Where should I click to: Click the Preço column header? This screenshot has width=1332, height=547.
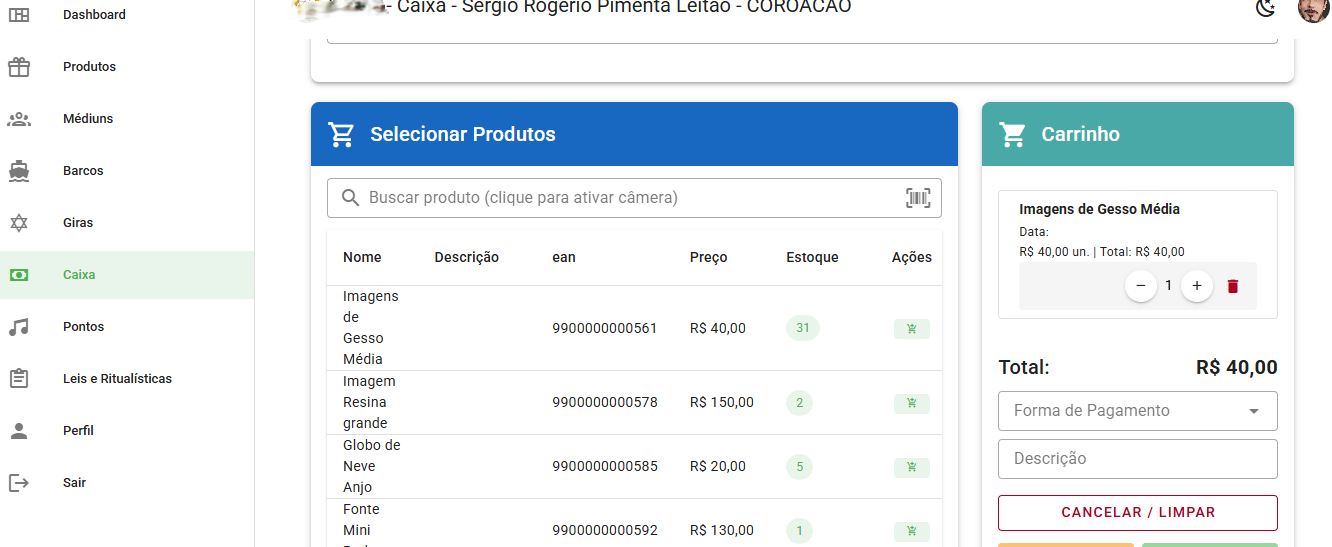click(709, 257)
